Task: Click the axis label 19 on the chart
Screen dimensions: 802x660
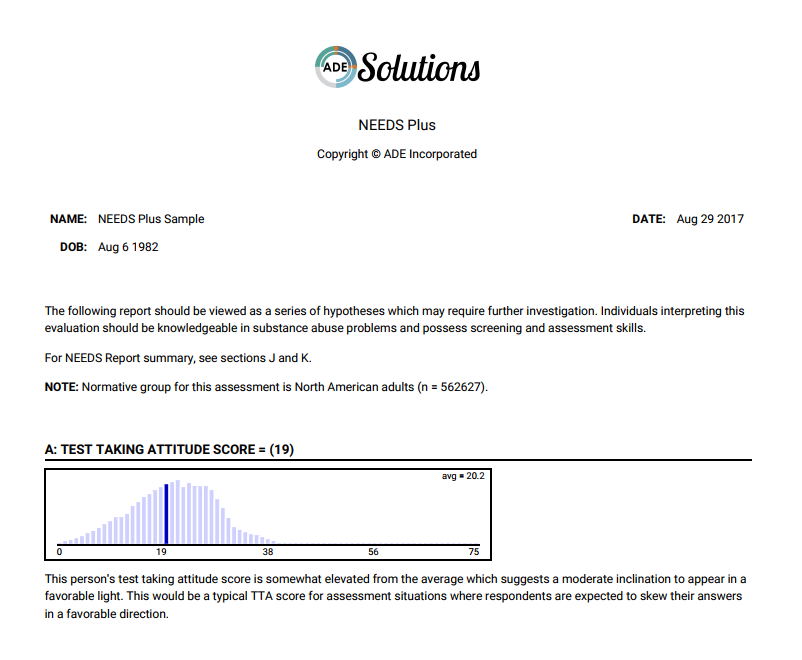Action: [x=161, y=552]
